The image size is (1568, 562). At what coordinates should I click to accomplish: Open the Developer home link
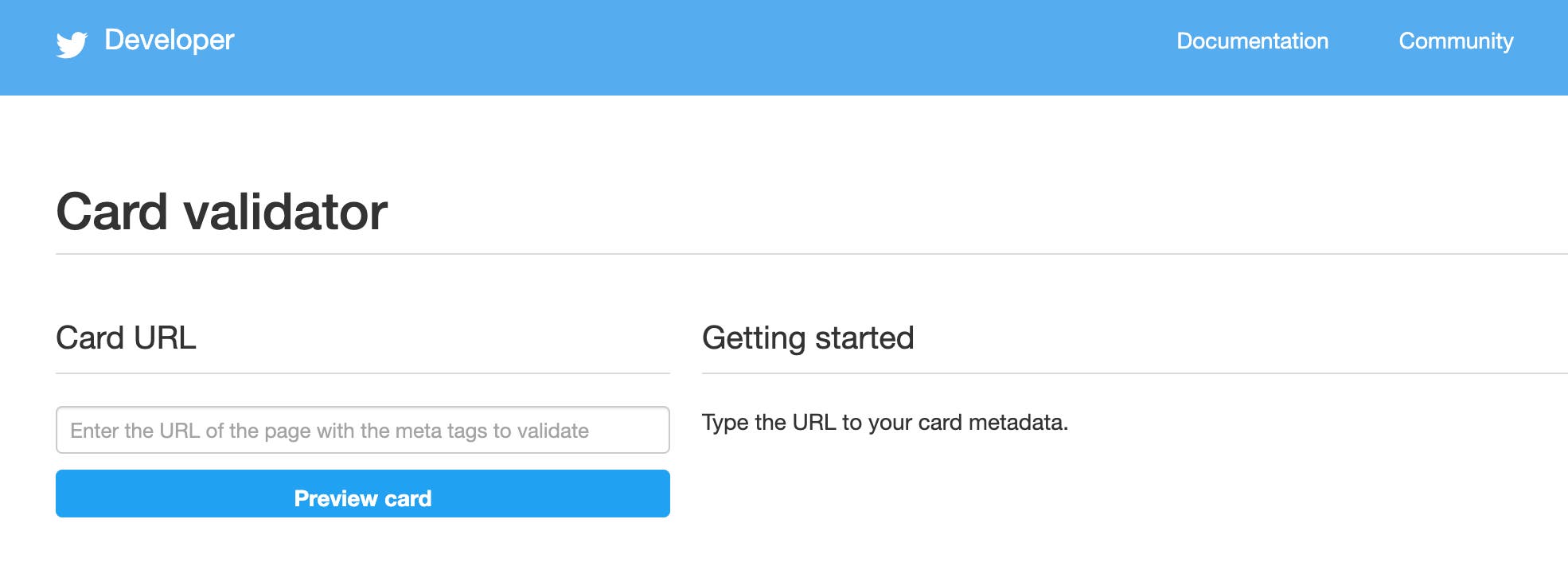click(169, 40)
